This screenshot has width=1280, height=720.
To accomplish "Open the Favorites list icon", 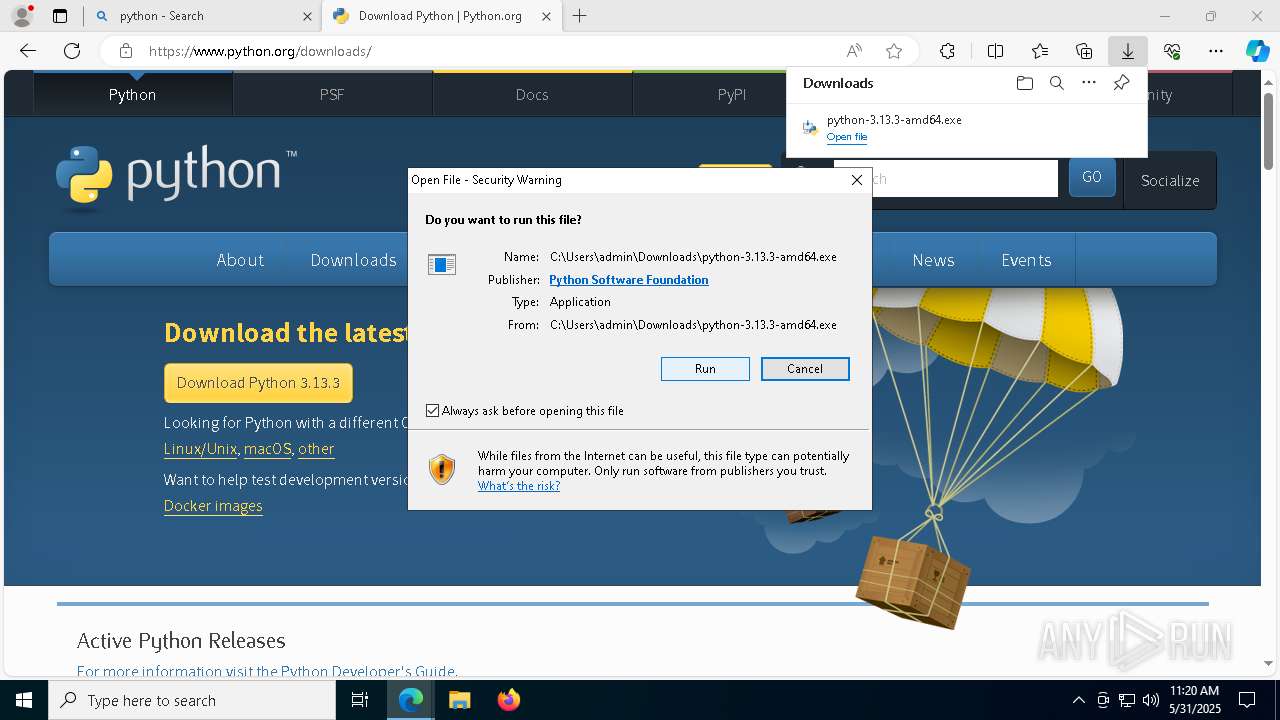I will [1040, 51].
